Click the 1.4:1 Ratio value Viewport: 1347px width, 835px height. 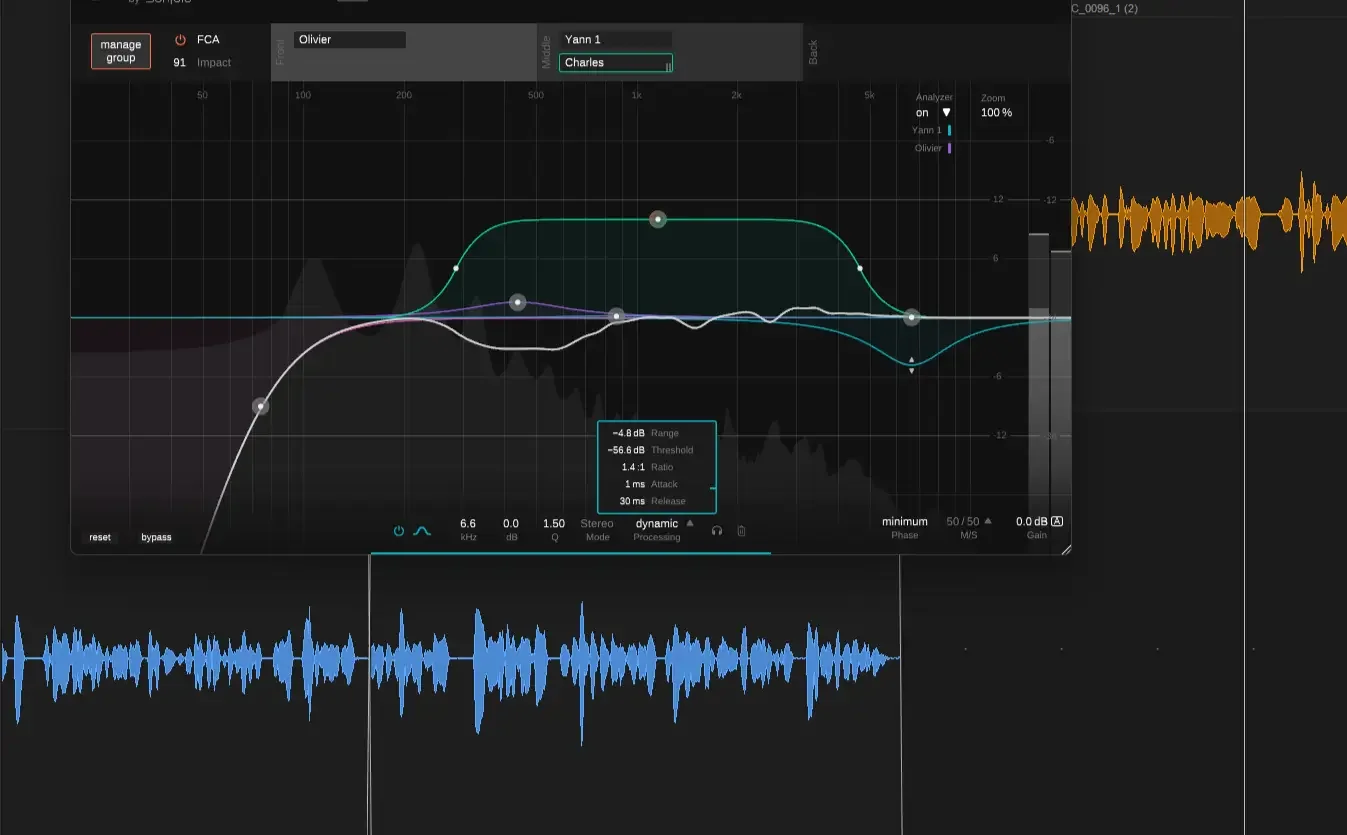click(634, 467)
